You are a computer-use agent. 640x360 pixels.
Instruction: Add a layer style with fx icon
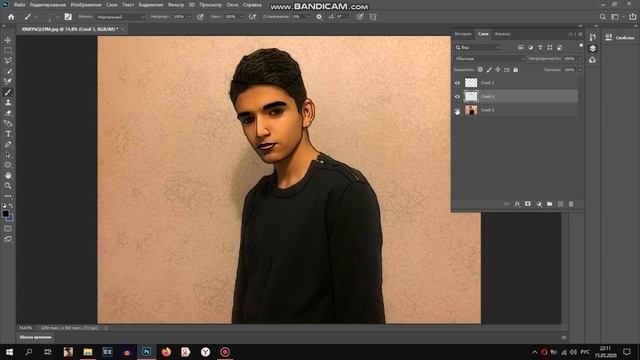[x=517, y=204]
